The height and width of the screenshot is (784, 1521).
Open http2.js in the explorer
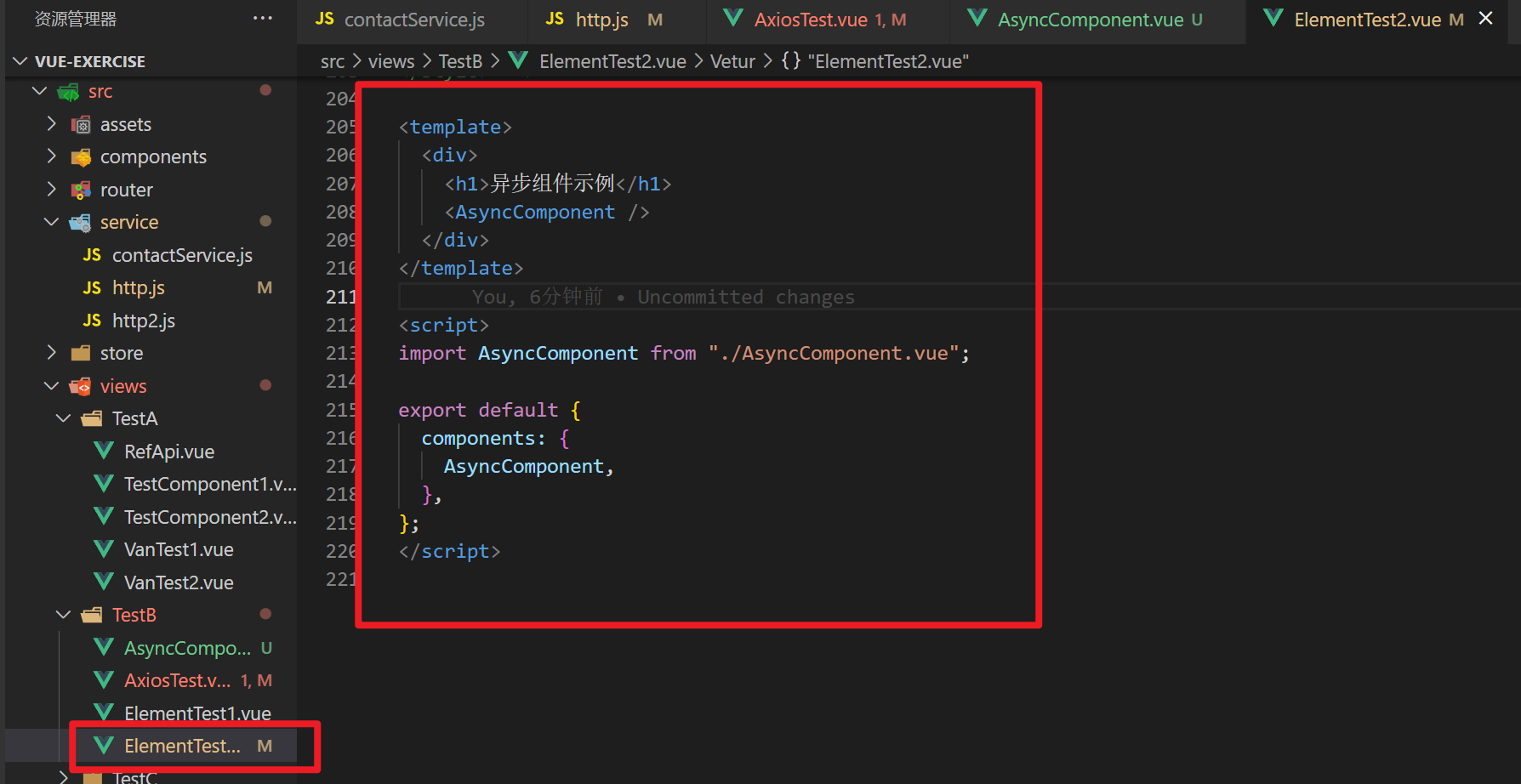[144, 321]
